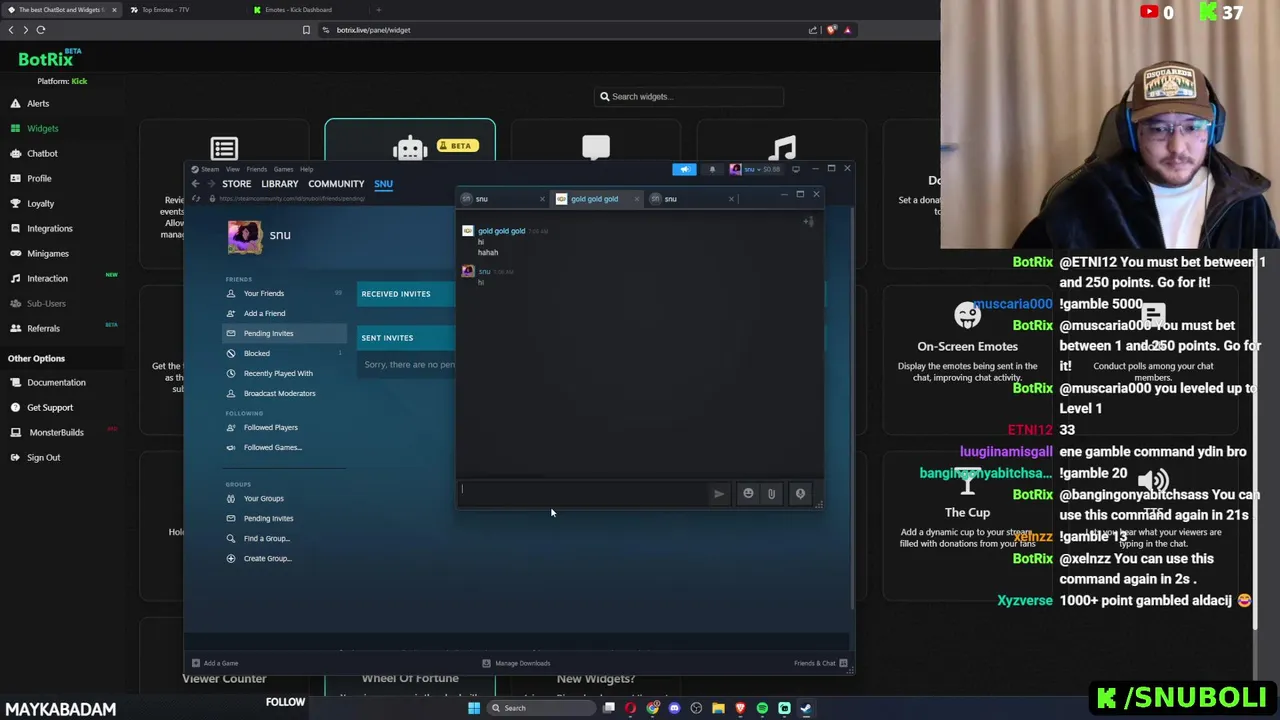The image size is (1280, 720).
Task: Close the gold gold gold chat tab
Action: (x=636, y=199)
